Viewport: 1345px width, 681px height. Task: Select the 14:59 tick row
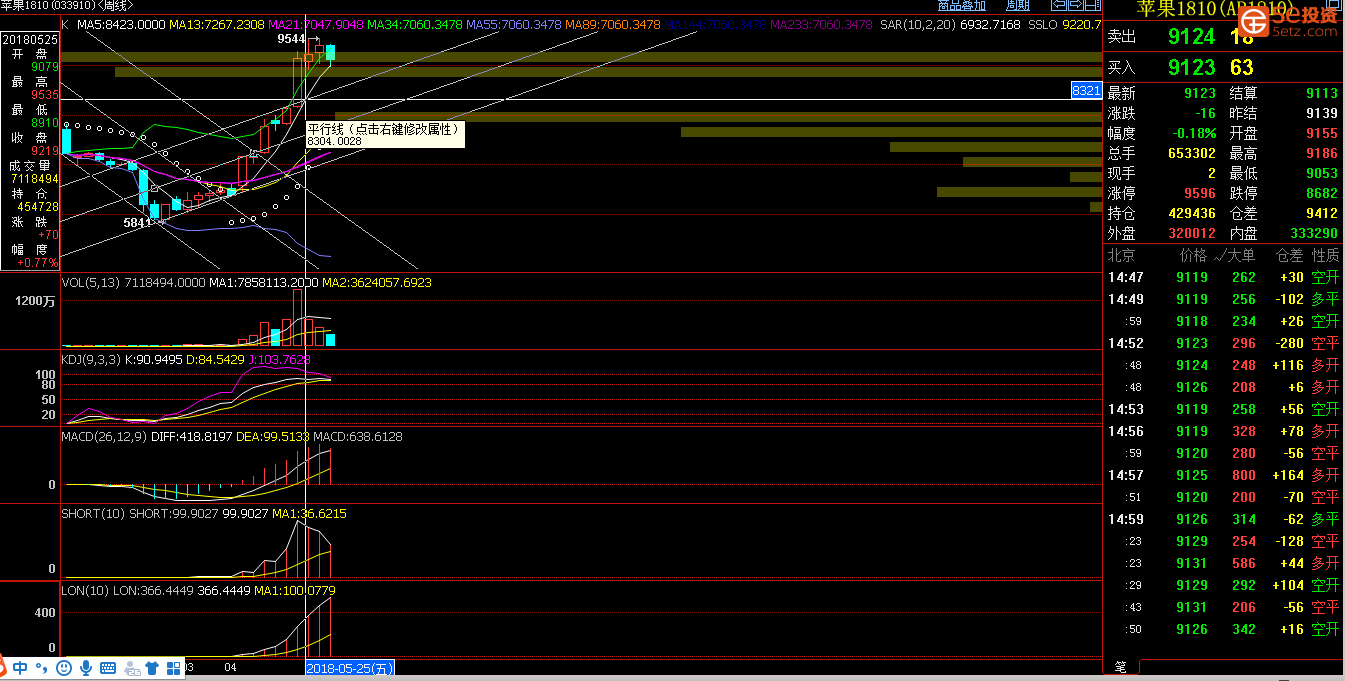[1223, 519]
